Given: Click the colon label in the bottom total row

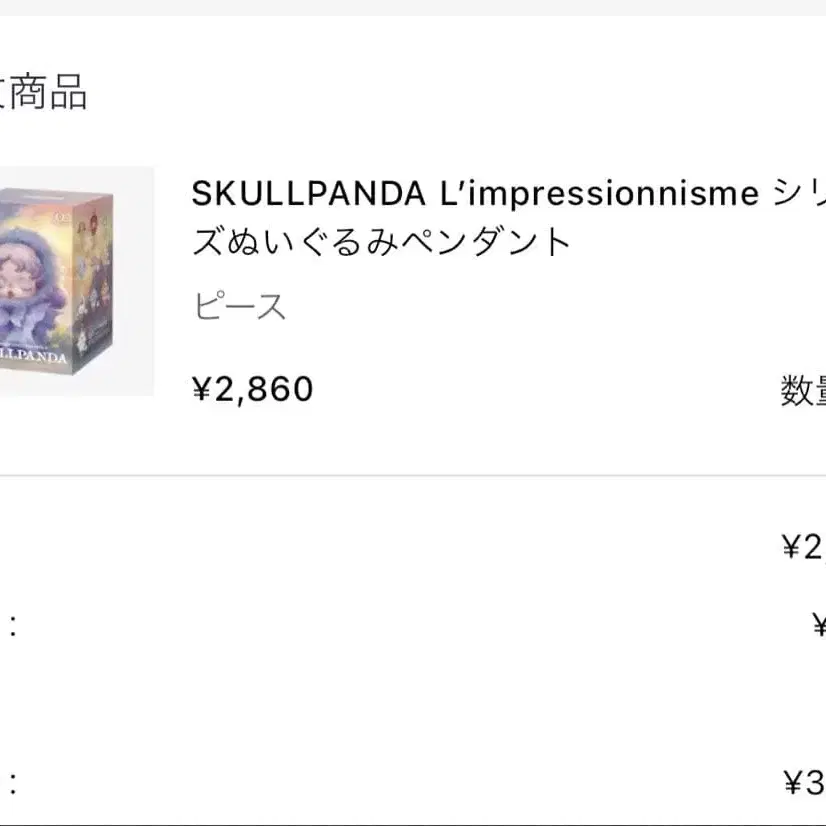Looking at the screenshot, I should click(13, 782).
